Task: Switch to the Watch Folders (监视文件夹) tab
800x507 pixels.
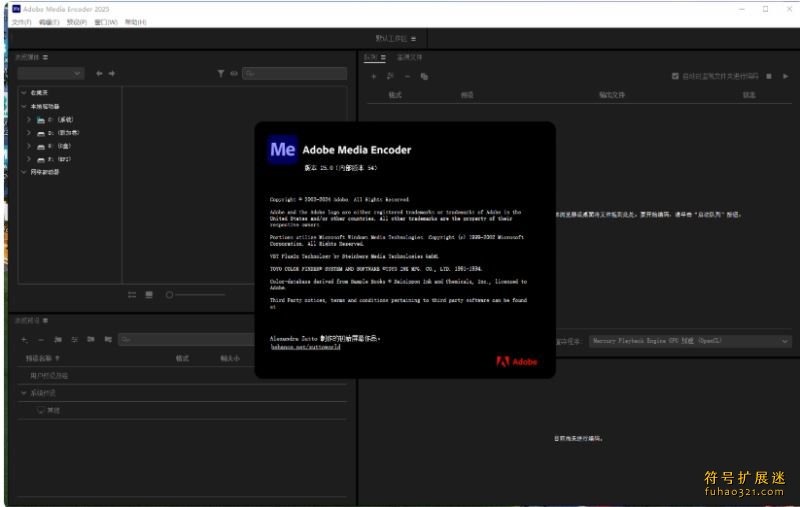Action: (409, 57)
